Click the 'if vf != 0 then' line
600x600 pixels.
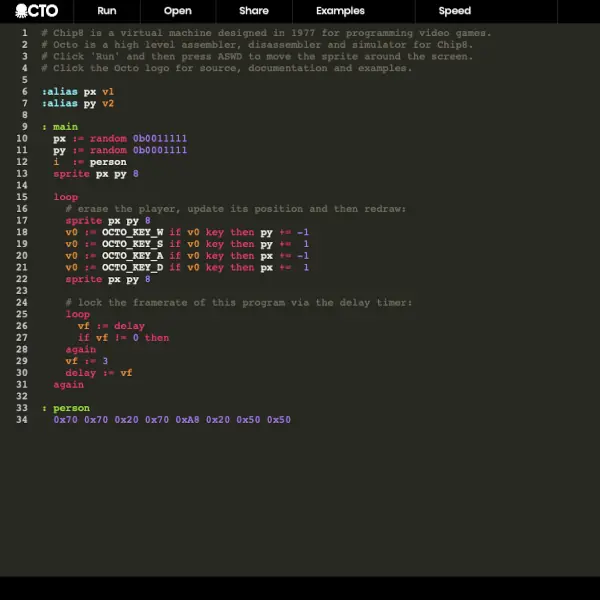tap(123, 338)
